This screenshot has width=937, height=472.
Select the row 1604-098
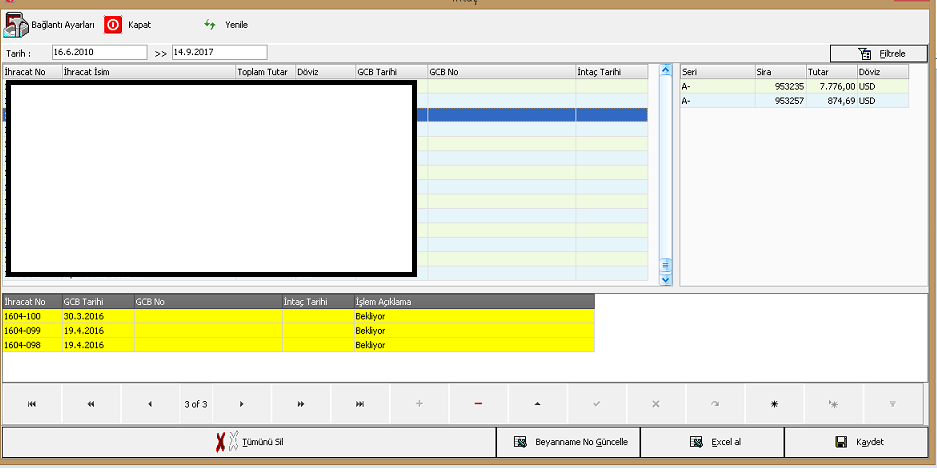point(299,345)
